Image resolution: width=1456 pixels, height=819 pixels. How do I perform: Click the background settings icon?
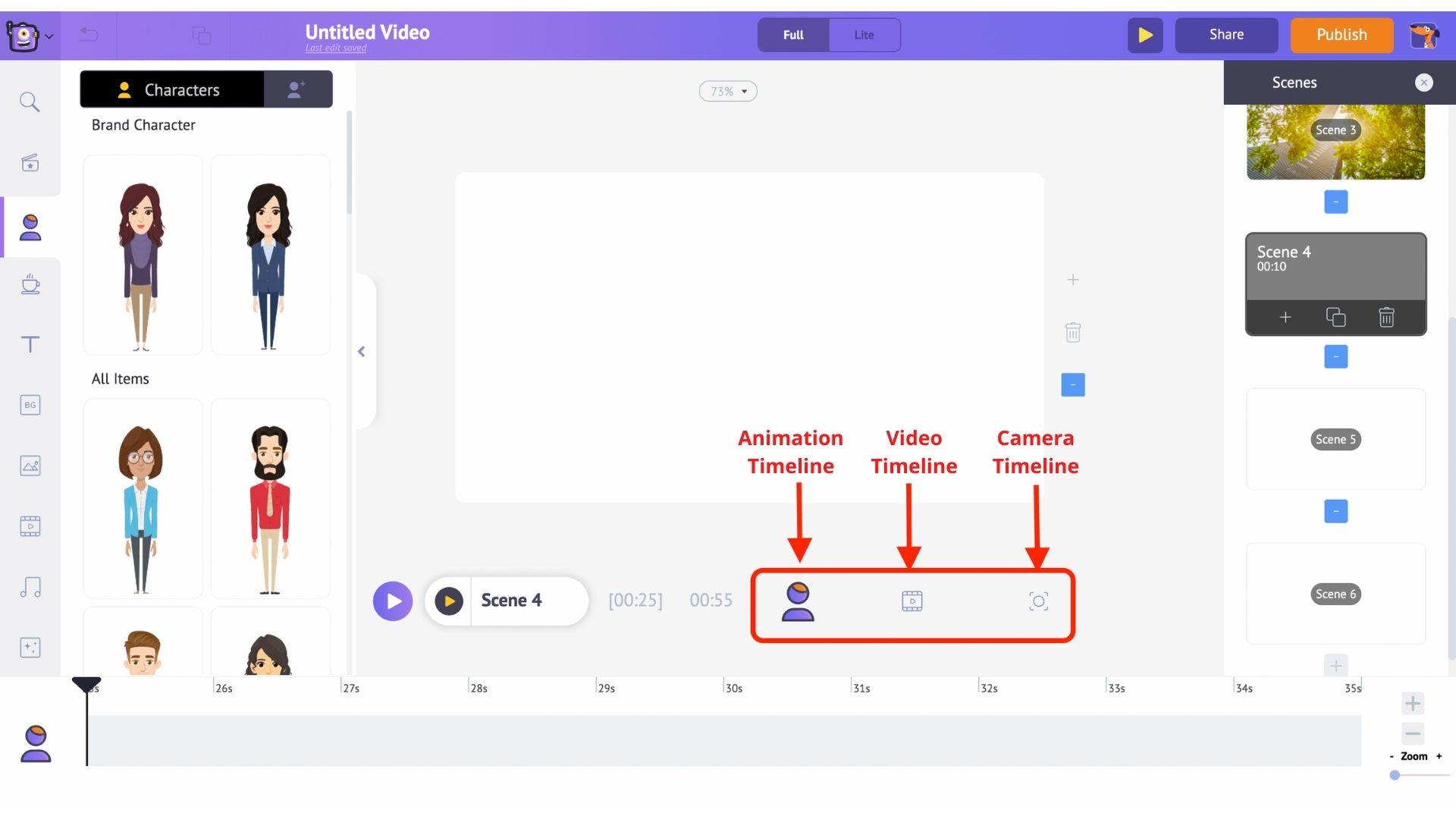coord(29,405)
